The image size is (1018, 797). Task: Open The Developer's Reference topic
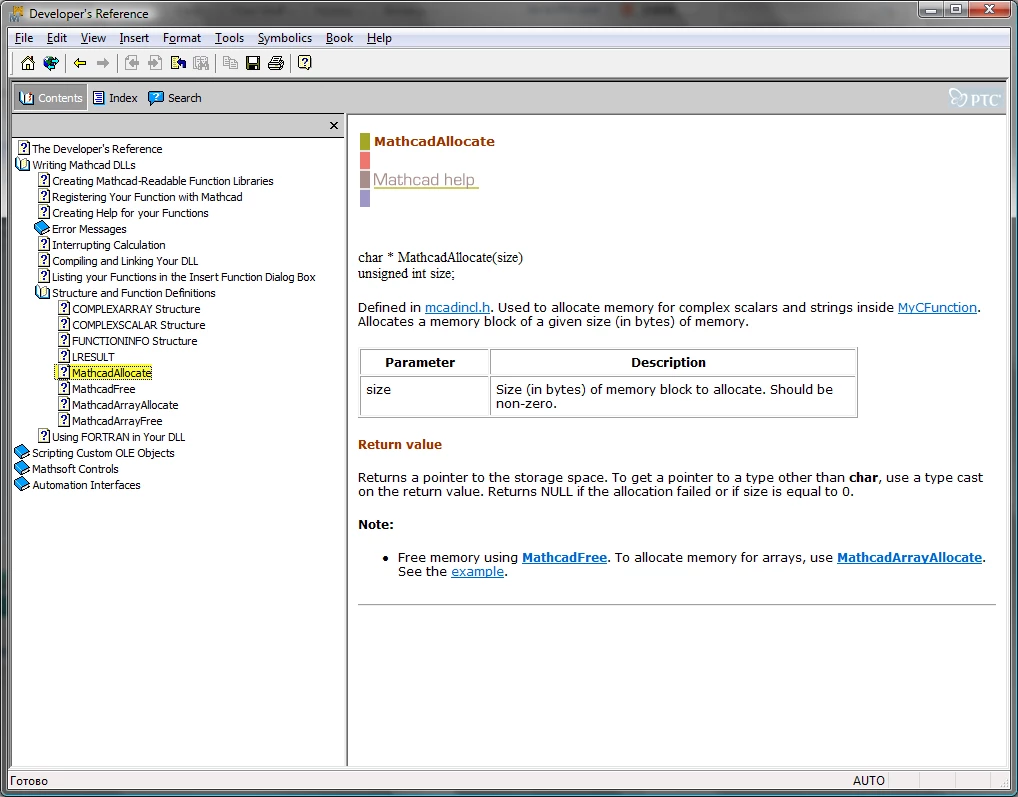click(97, 149)
